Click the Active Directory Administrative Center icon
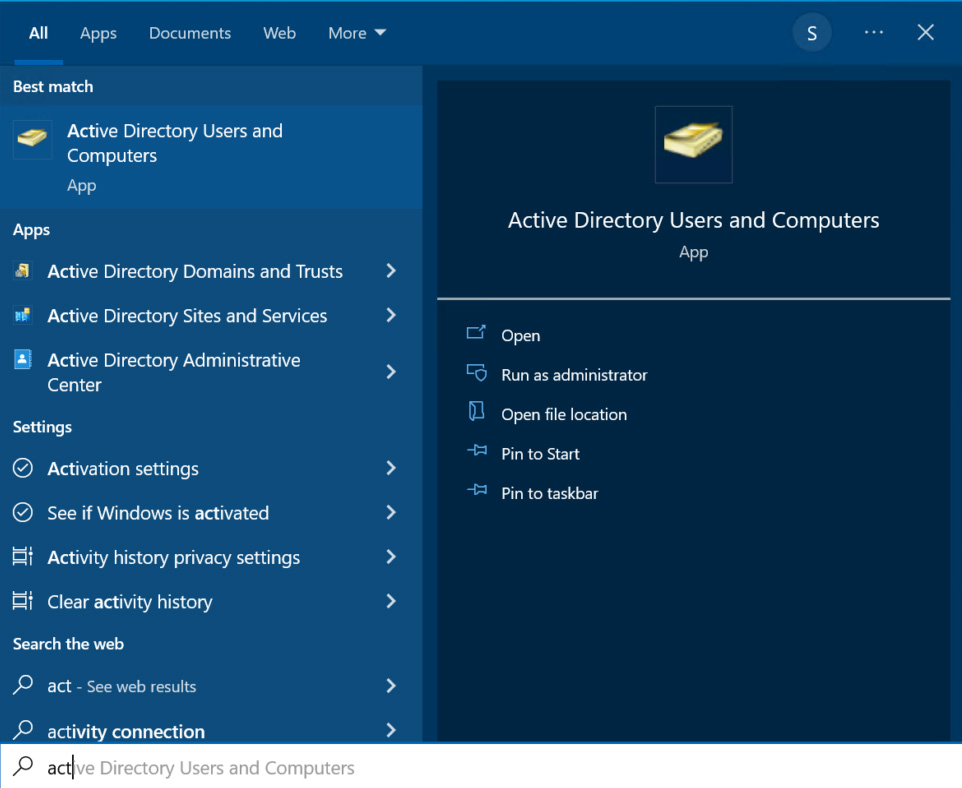The image size is (962, 788). click(22, 360)
